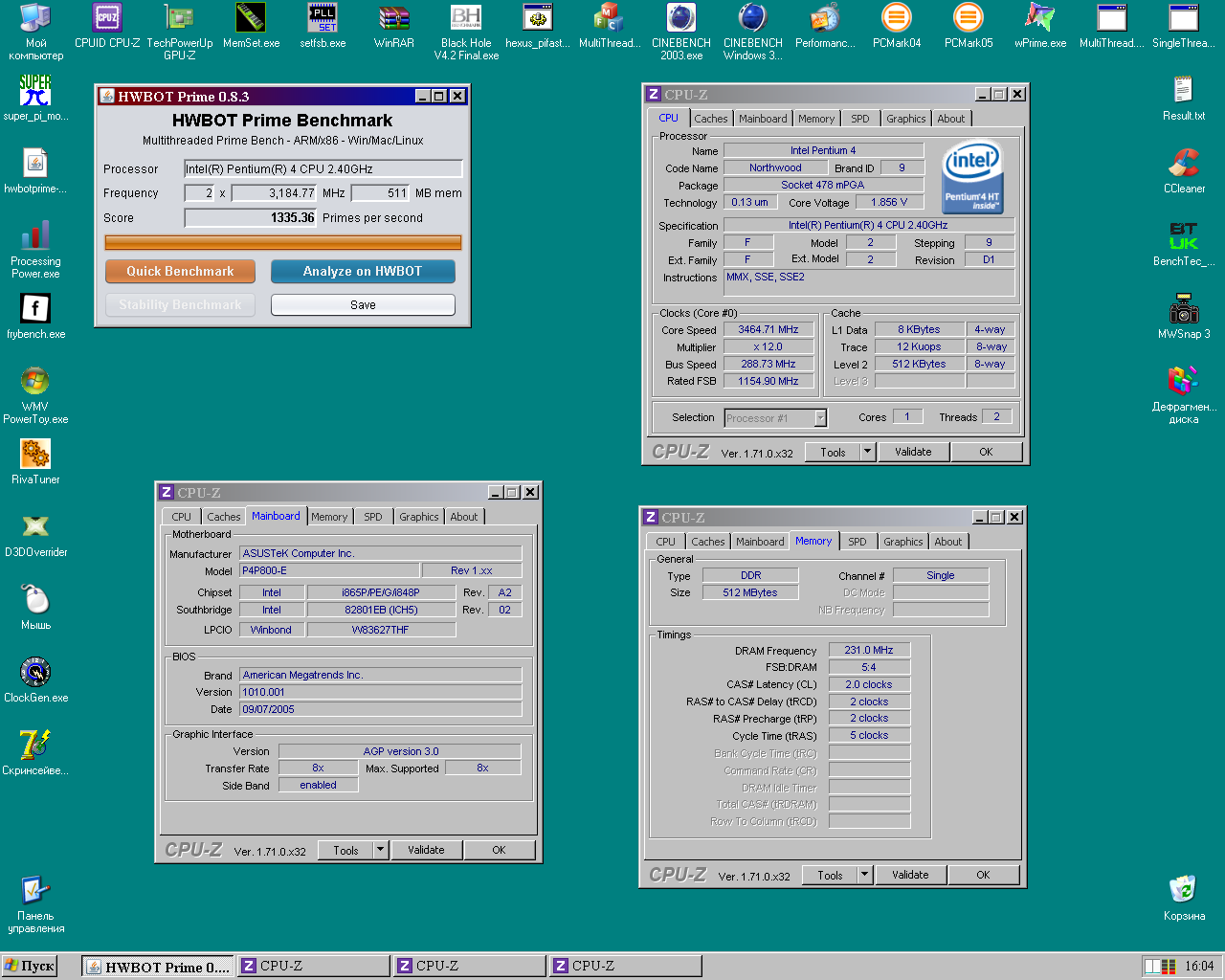This screenshot has height=980, width=1225.
Task: Open Мой компьютер desktop icon
Action: [35, 32]
